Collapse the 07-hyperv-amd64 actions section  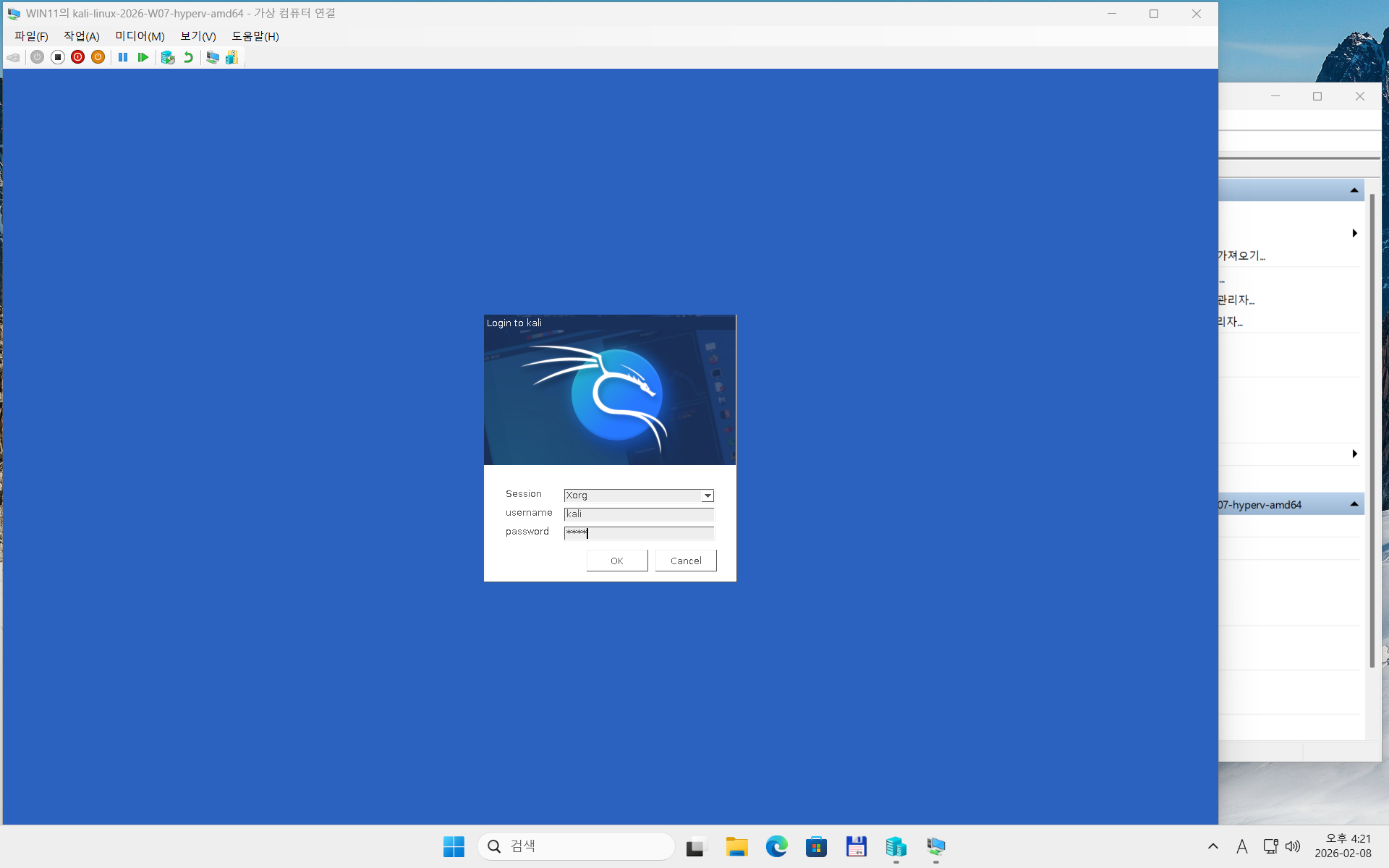[1354, 504]
